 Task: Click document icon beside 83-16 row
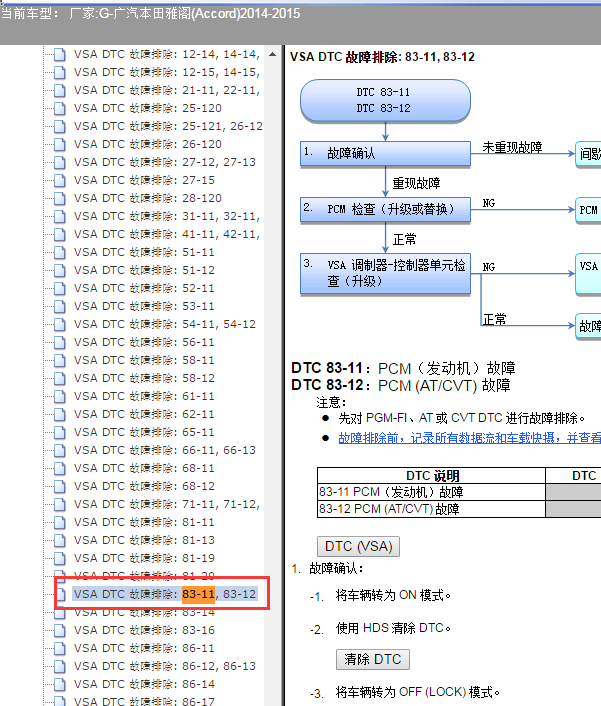(59, 630)
